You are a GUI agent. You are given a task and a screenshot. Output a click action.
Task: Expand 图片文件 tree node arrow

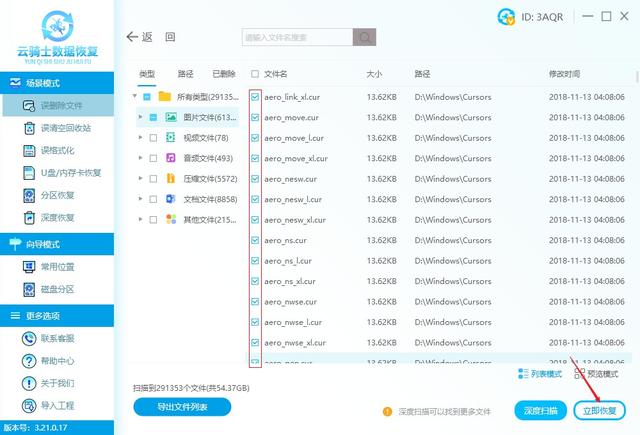coord(140,117)
